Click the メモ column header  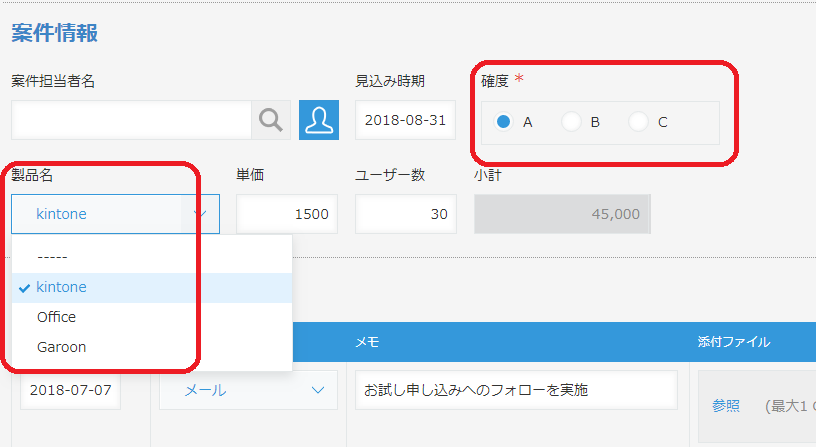pyautogui.click(x=367, y=342)
